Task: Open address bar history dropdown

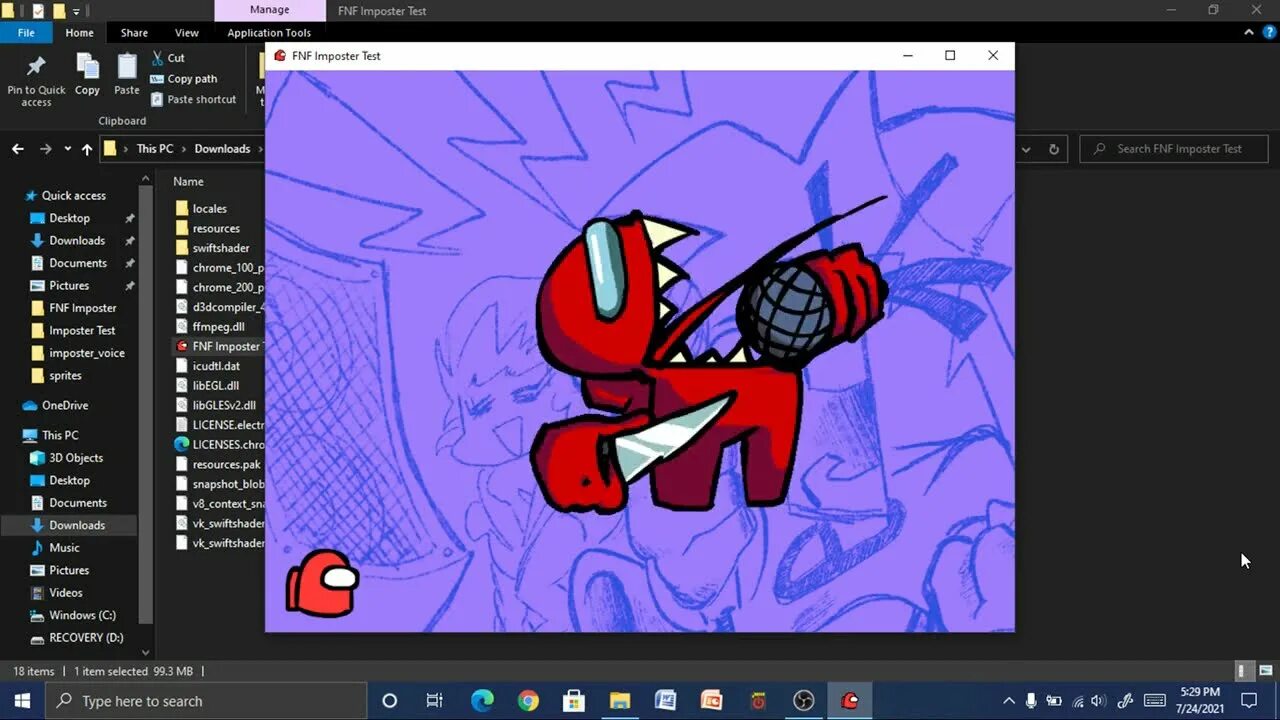Action: [1026, 149]
